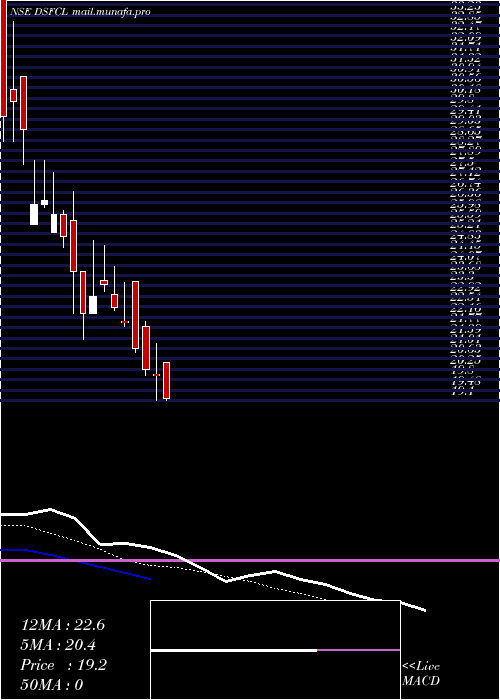This screenshot has height=700, width=500.
Task: Click the blue moving average line
Action: pos(76,562)
